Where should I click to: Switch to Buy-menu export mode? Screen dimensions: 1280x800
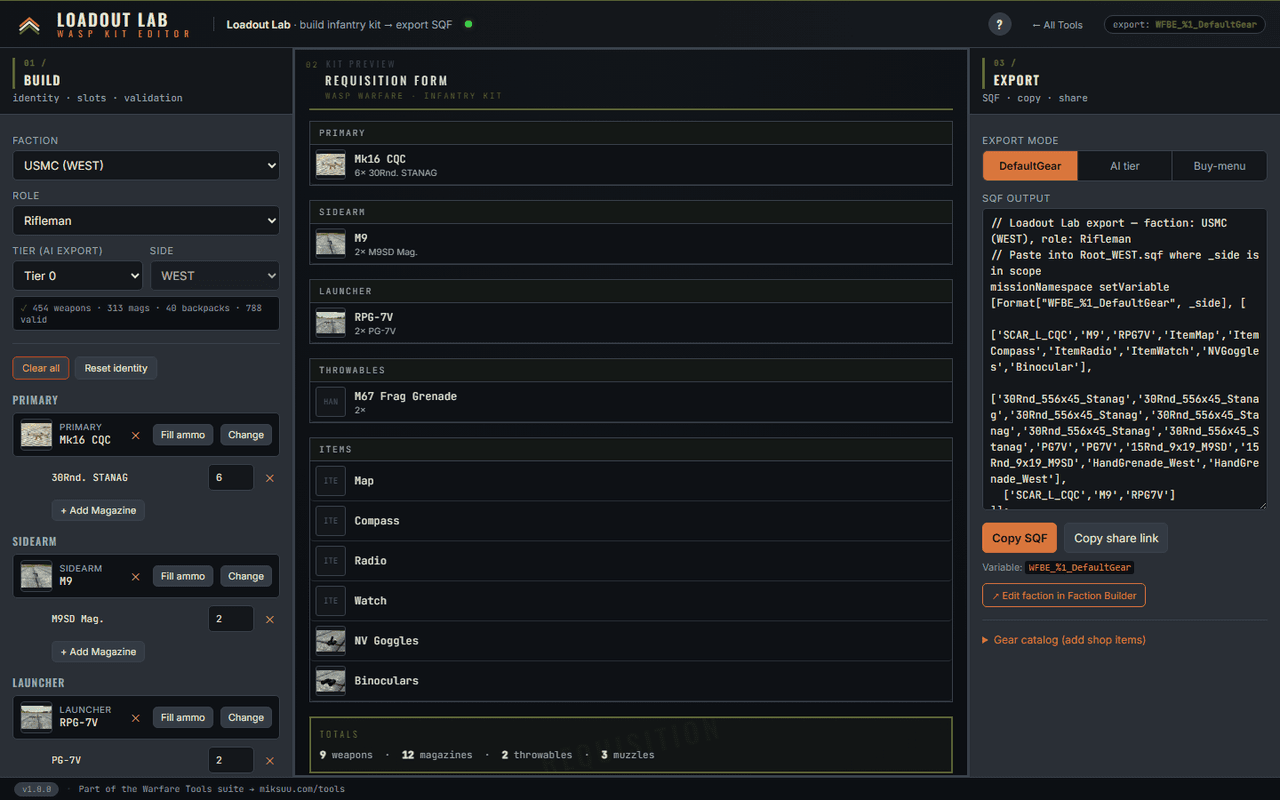tap(1219, 166)
